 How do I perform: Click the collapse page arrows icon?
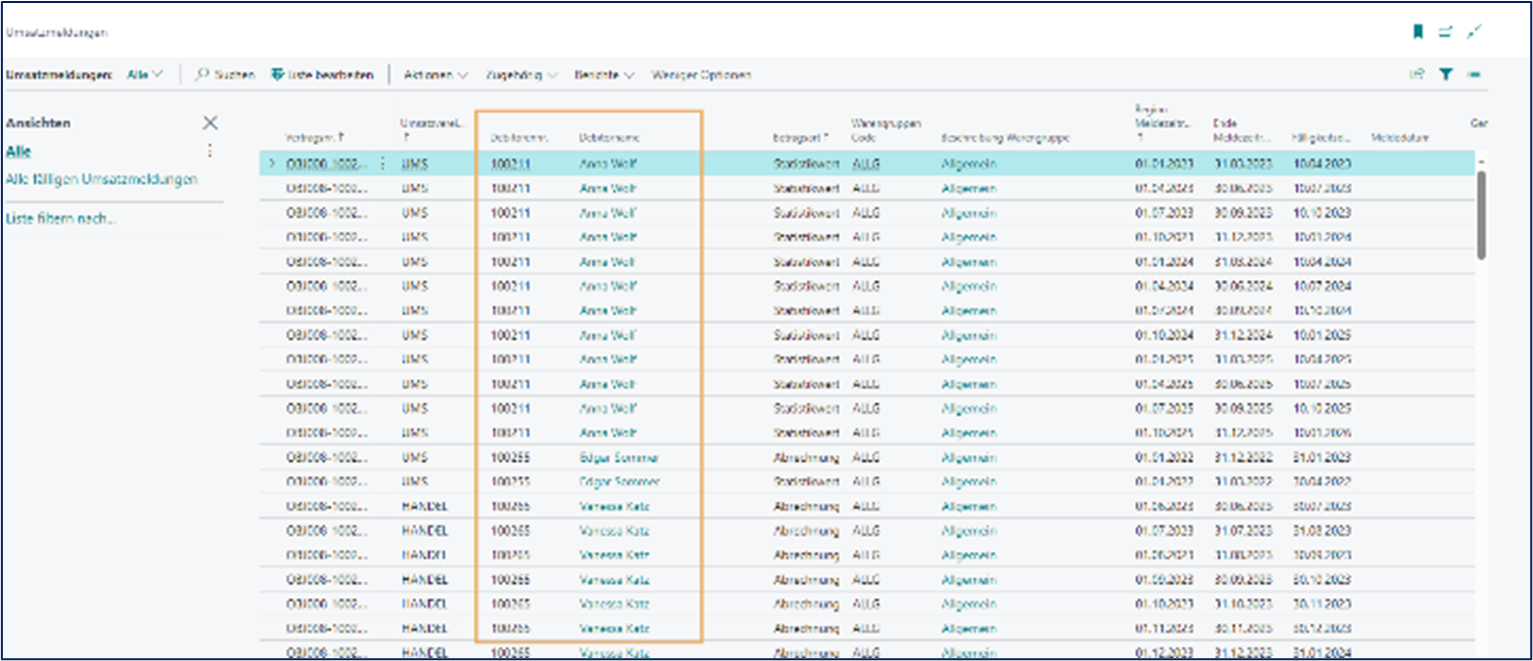[1473, 32]
